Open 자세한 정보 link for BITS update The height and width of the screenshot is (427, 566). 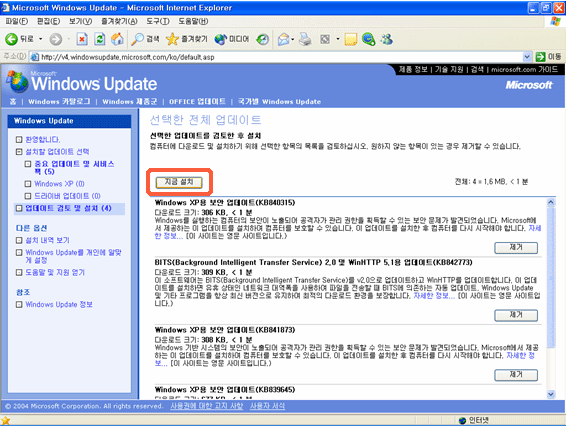[434, 296]
